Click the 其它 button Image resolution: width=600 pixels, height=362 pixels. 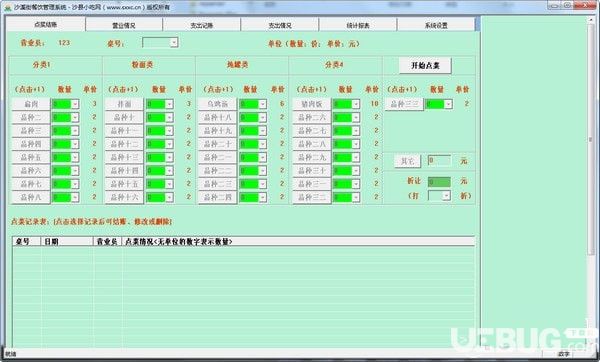click(408, 161)
